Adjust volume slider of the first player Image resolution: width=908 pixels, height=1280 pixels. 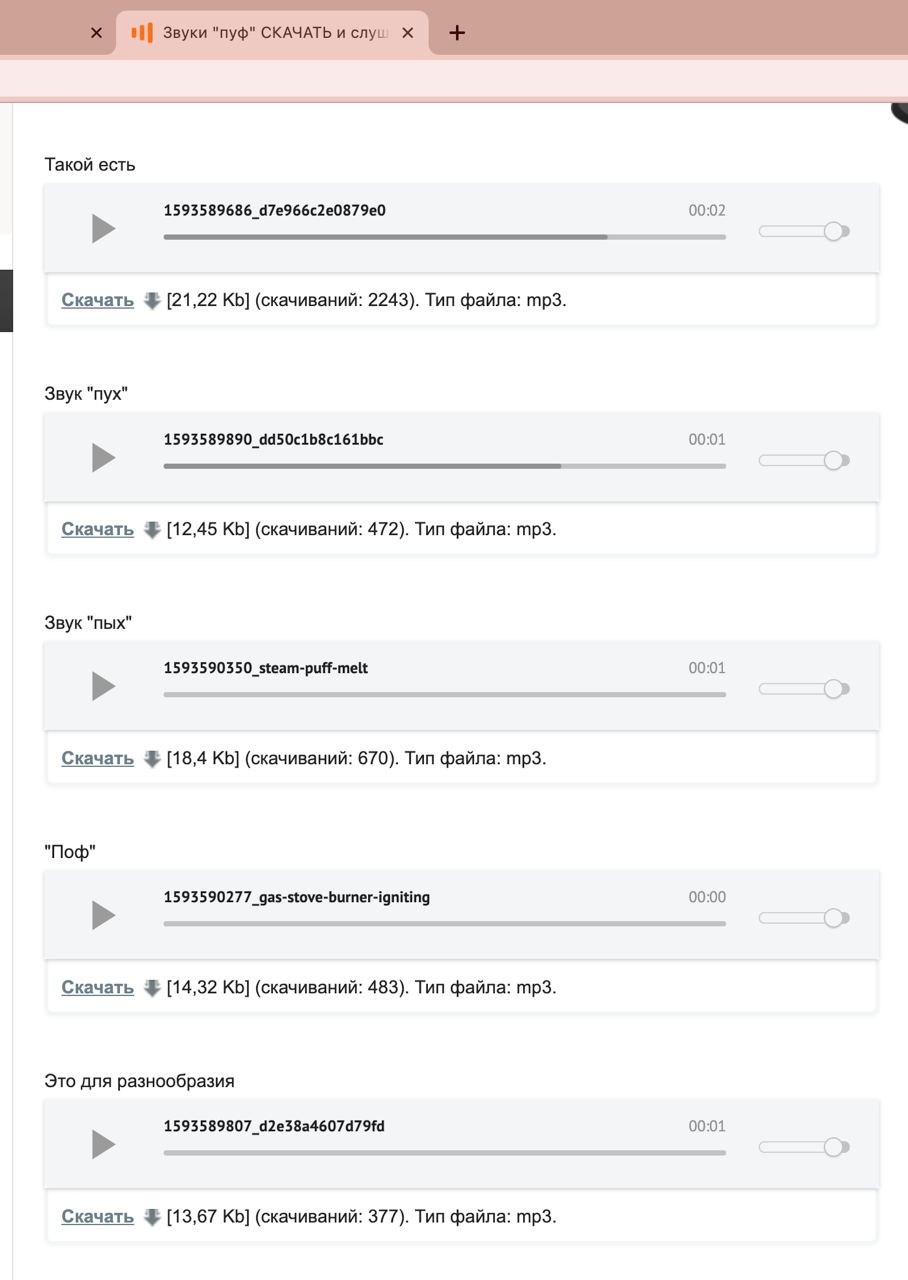tap(804, 231)
